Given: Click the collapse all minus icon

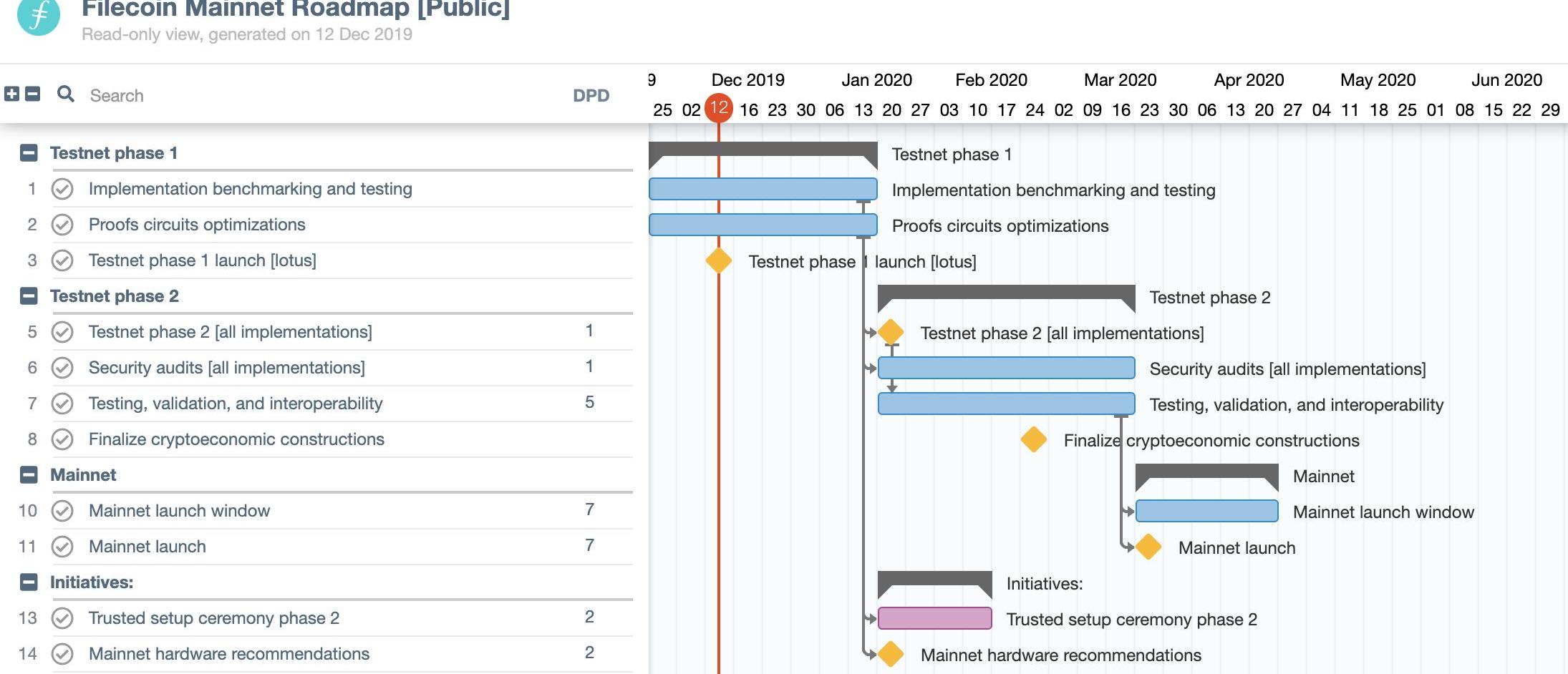Looking at the screenshot, I should click(32, 94).
